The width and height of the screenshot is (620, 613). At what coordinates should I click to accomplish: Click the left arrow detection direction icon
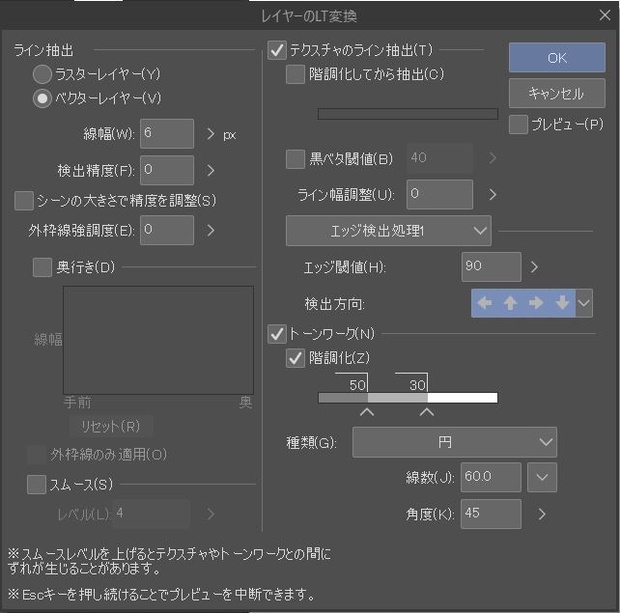point(484,303)
